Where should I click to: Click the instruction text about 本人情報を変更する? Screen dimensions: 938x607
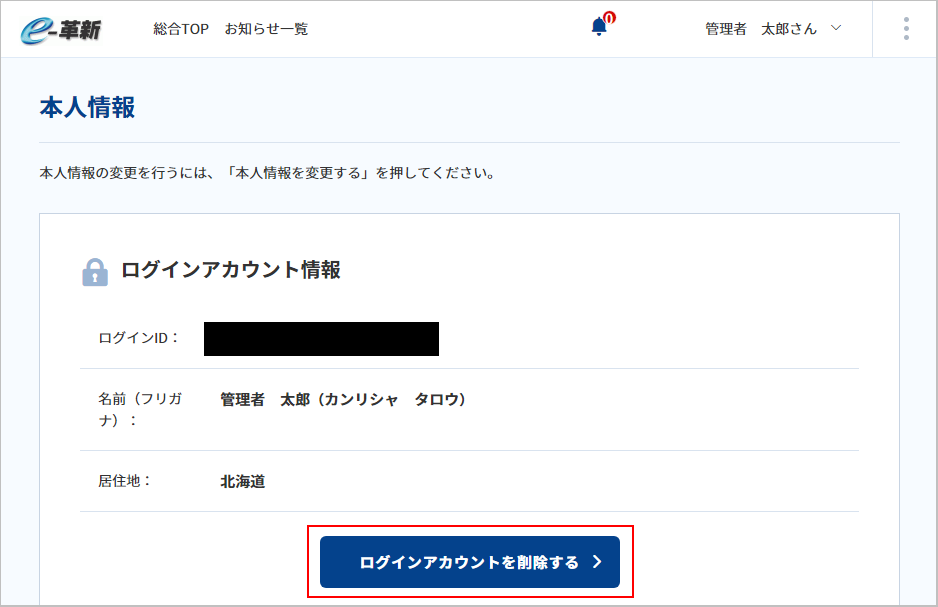coord(267,173)
